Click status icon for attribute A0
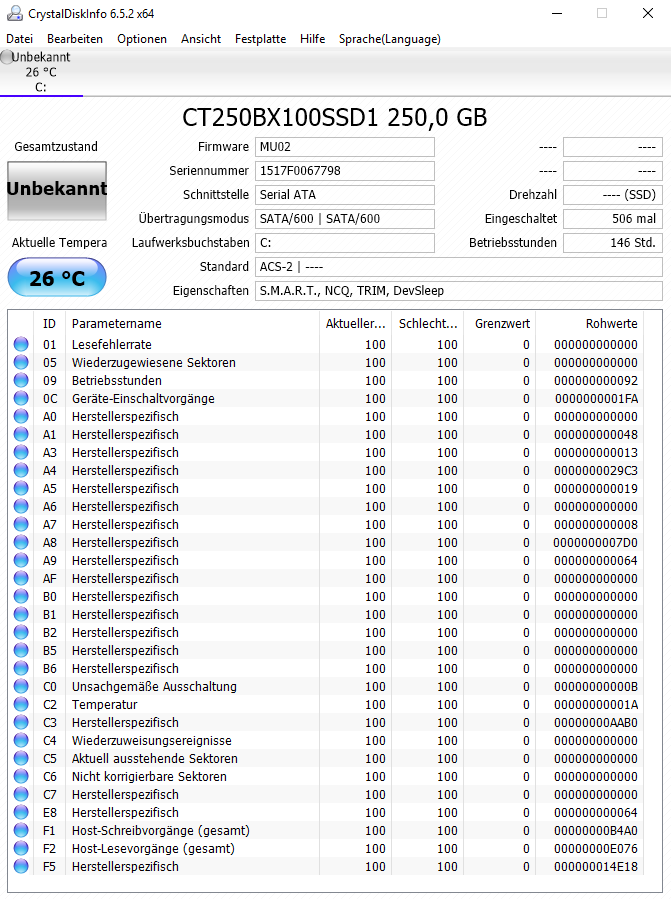 tap(21, 416)
